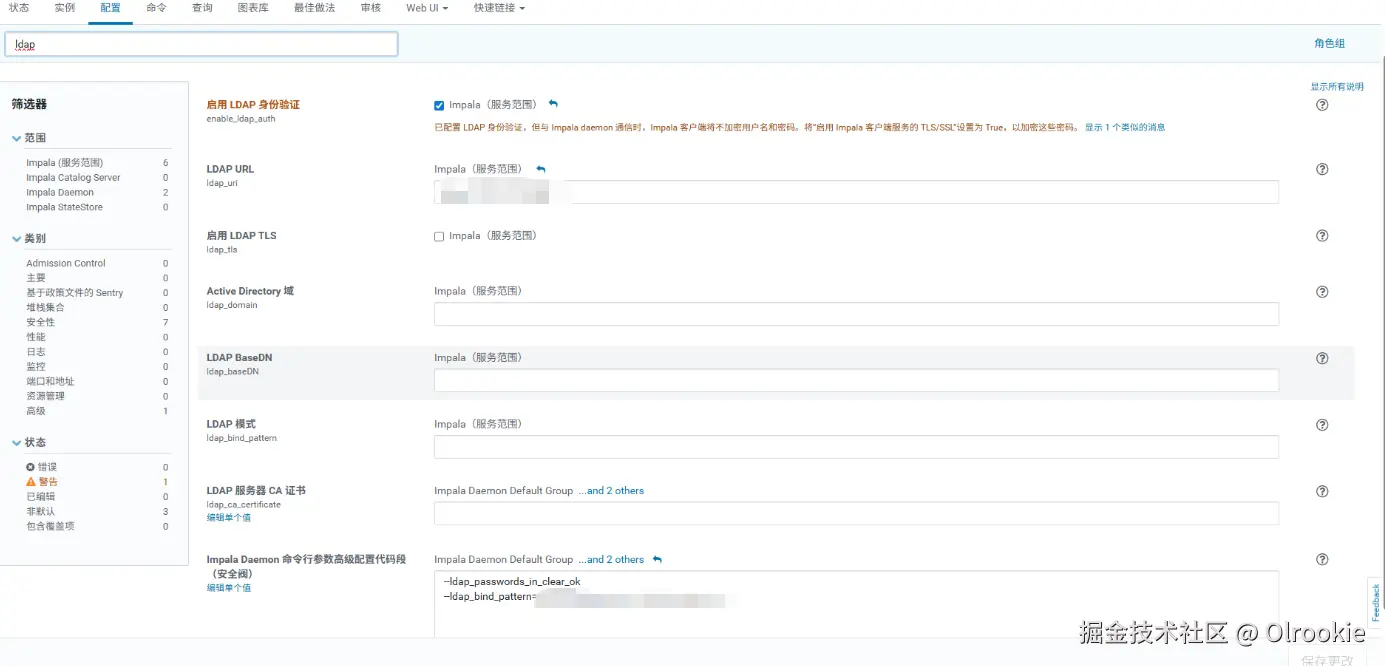This screenshot has width=1385, height=666.
Task: Switch to the 实例 tab
Action: pyautogui.click(x=65, y=8)
